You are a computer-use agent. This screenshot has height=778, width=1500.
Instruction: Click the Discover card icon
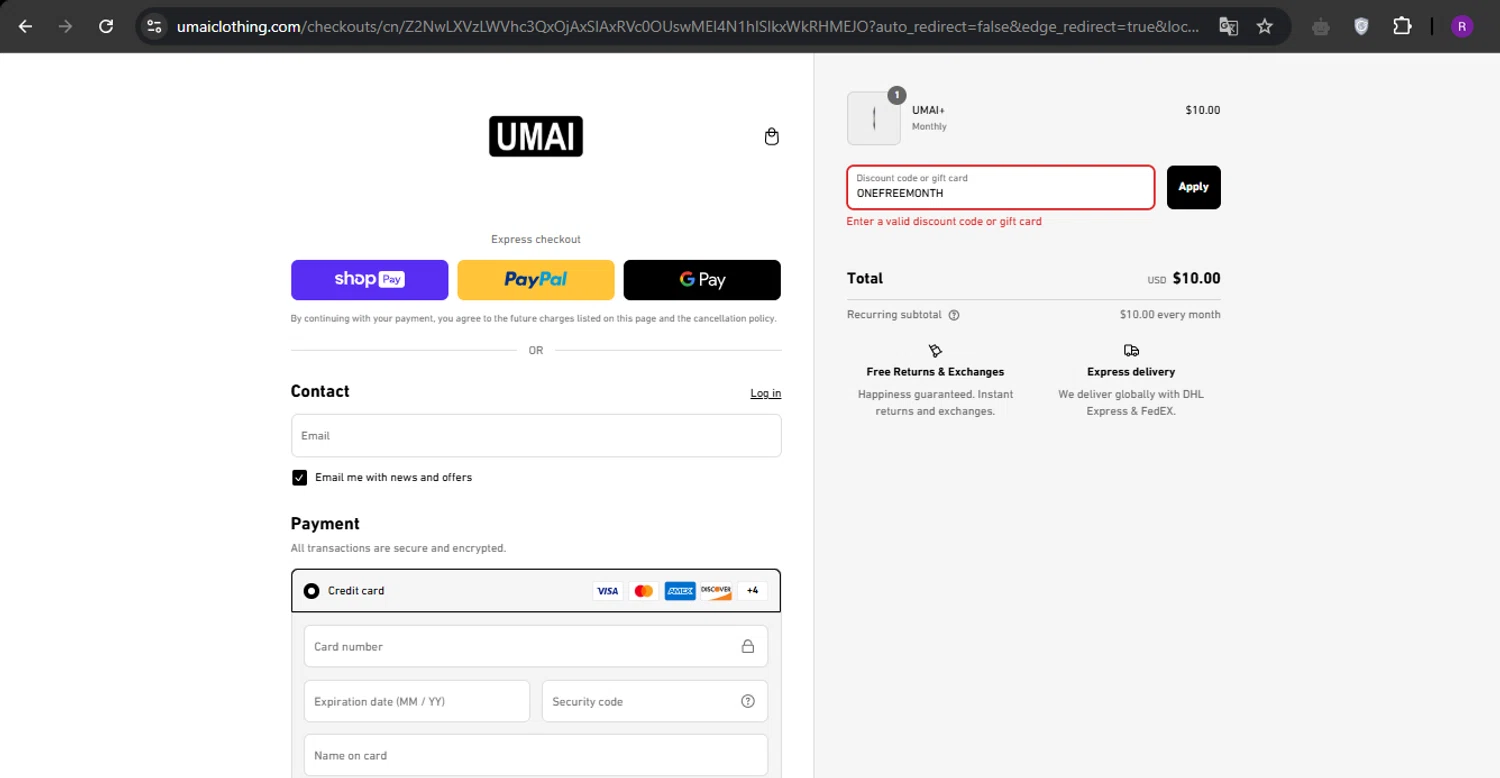pyautogui.click(x=716, y=591)
